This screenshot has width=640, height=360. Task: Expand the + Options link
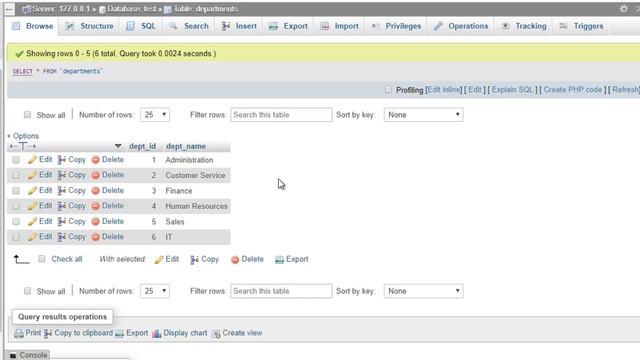(x=23, y=136)
